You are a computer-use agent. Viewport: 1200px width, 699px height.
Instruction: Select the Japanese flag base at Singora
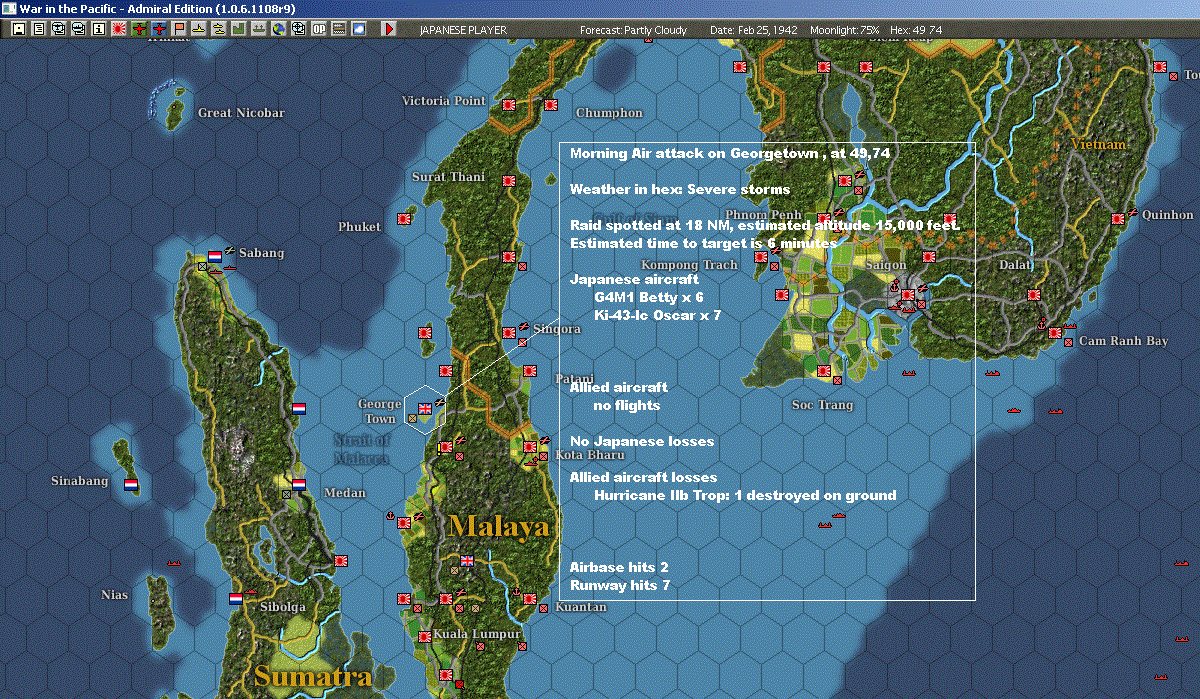coord(508,333)
